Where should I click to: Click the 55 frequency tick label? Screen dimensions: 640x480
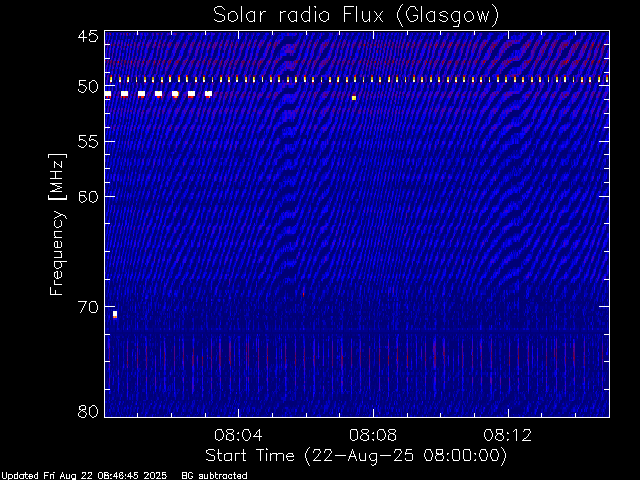[x=88, y=142]
